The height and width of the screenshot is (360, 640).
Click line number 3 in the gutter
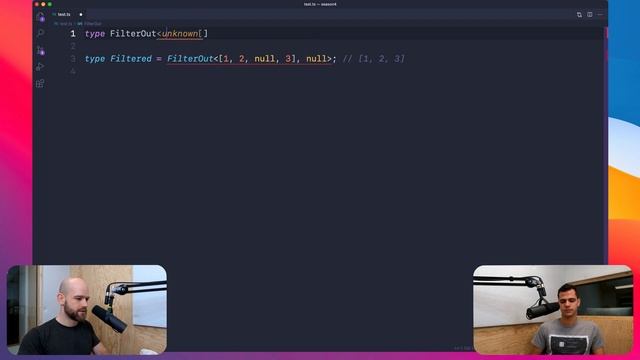pyautogui.click(x=73, y=59)
